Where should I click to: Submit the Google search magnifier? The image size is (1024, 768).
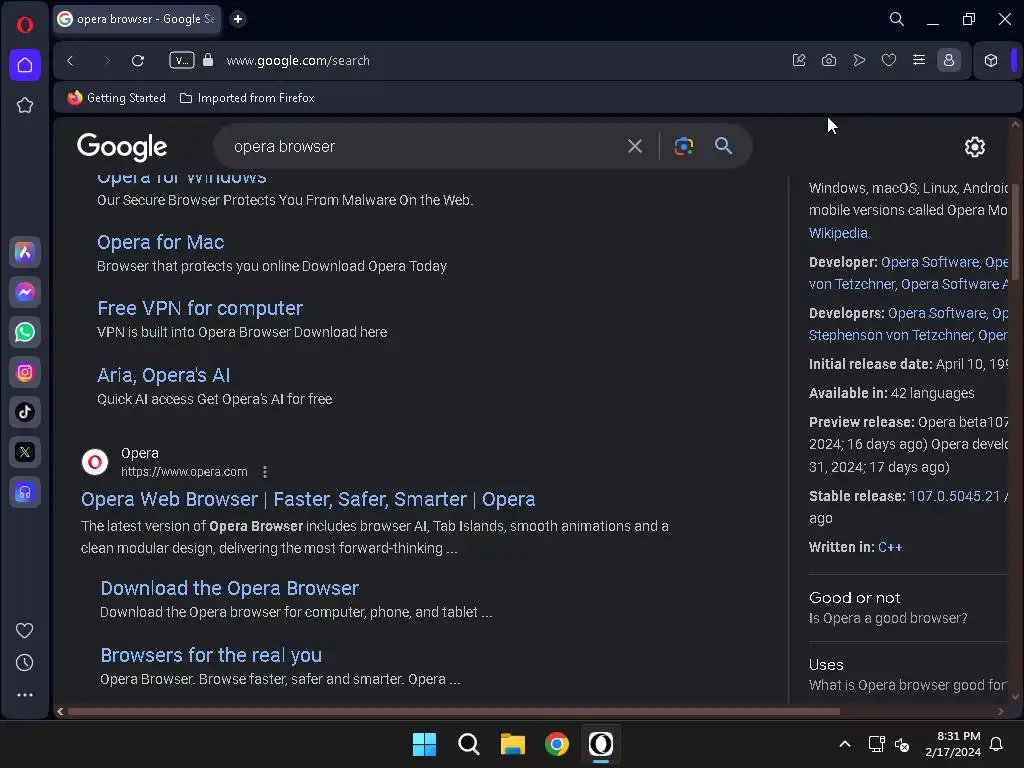tap(723, 146)
